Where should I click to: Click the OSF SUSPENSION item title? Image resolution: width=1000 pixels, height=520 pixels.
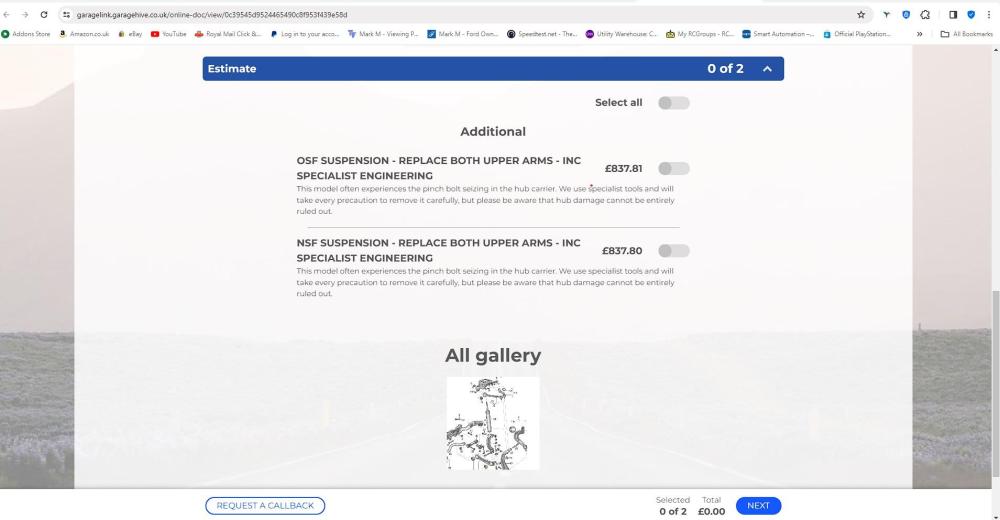(x=439, y=168)
